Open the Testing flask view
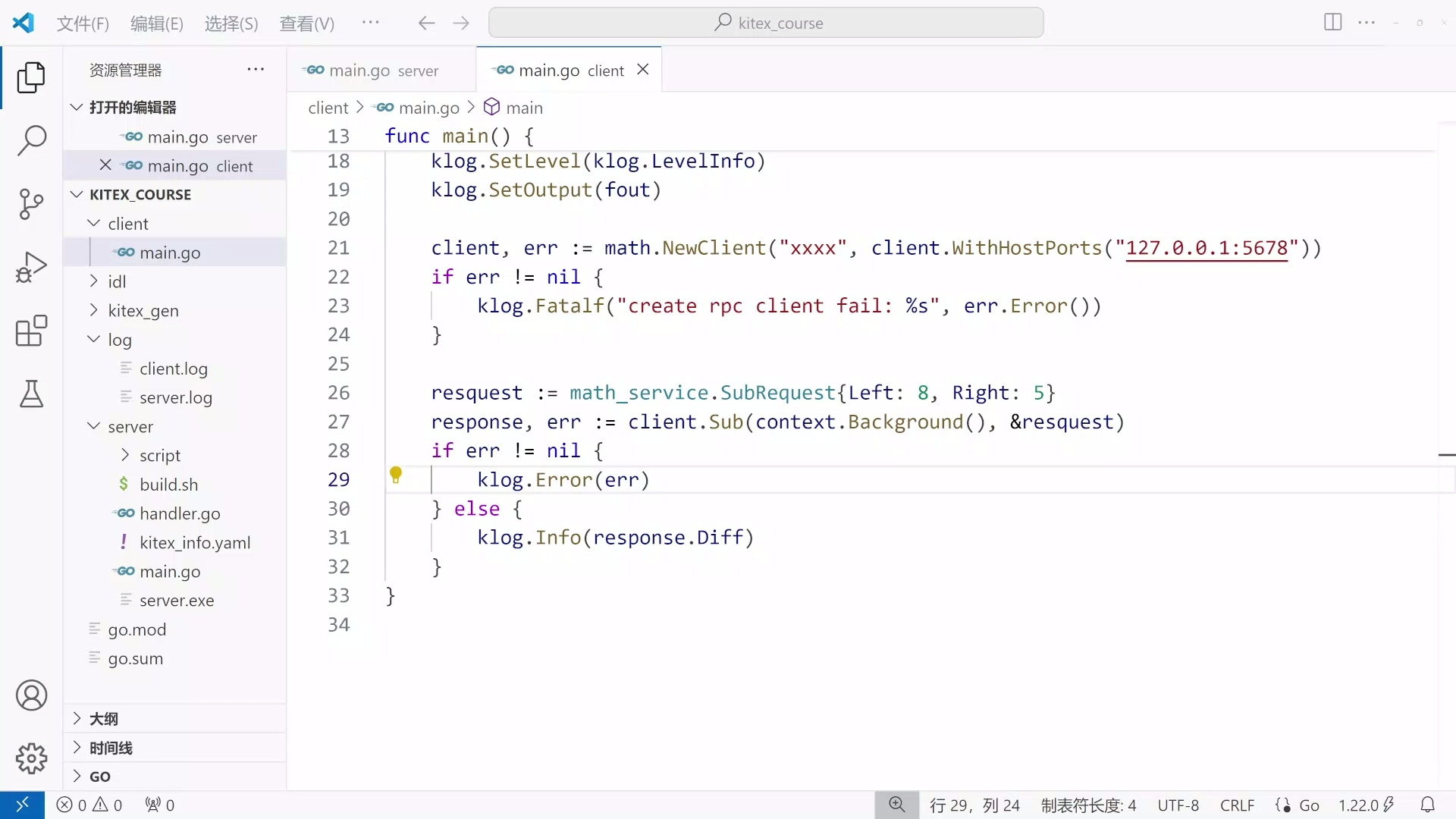The height and width of the screenshot is (819, 1456). point(31,394)
